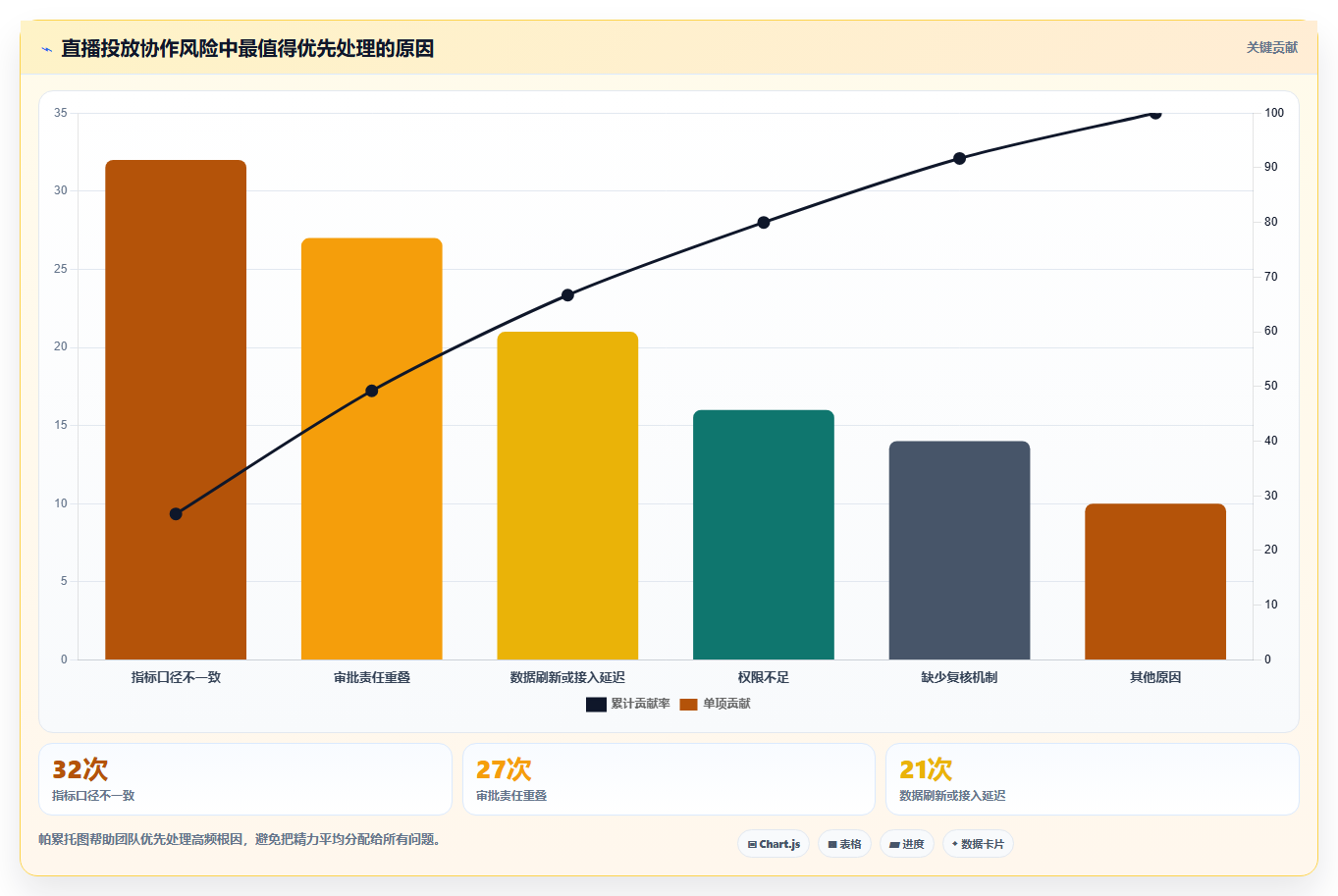Click the 累计贡献率 legend text
Screen dimensions: 1338x896
[641, 704]
